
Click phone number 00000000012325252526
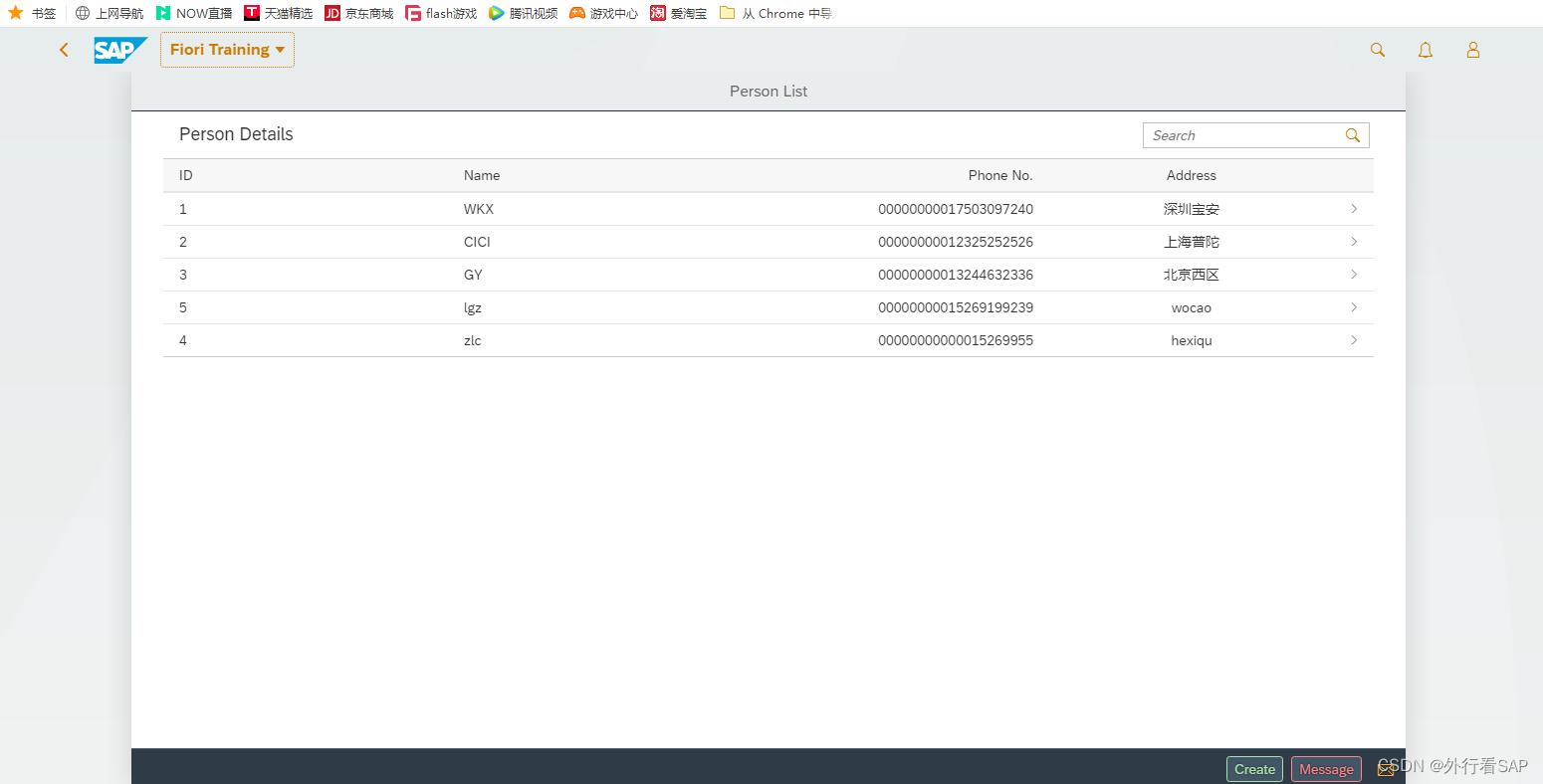(956, 242)
